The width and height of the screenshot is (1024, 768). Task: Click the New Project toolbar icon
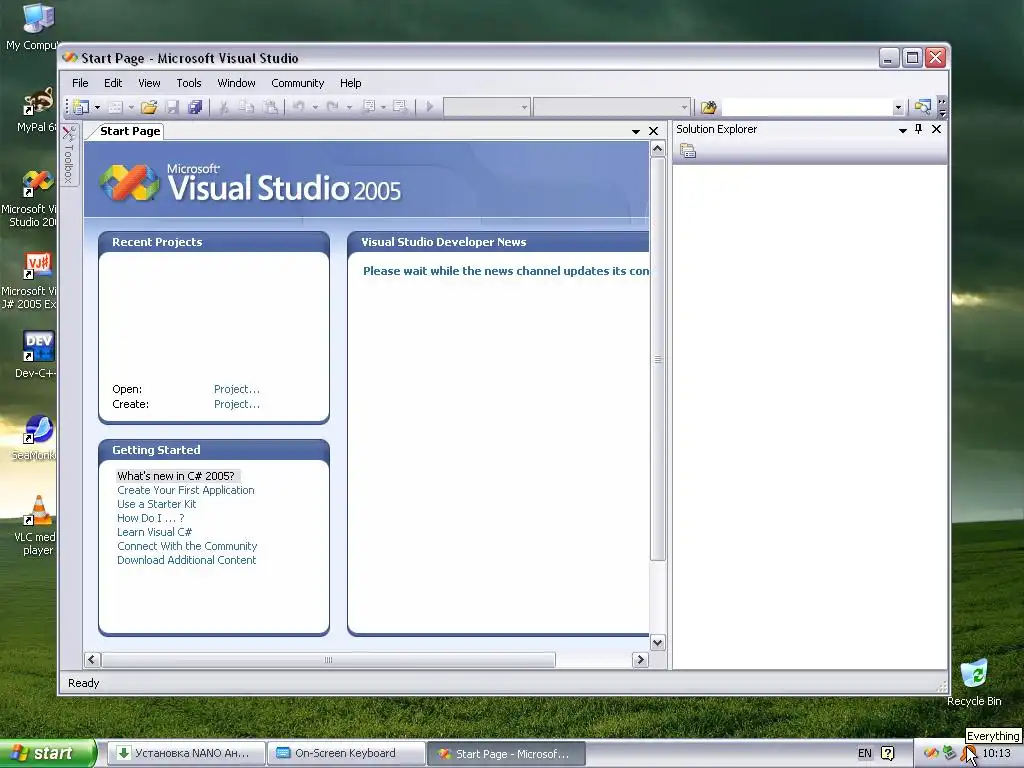pyautogui.click(x=81, y=106)
